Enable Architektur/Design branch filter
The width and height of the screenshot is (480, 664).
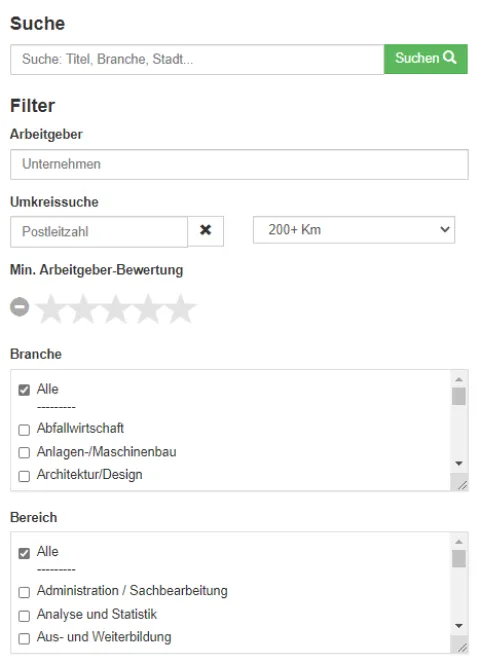click(24, 476)
